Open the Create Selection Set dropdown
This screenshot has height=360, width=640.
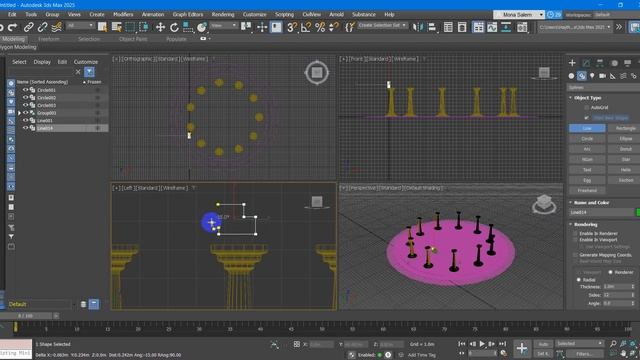382,25
